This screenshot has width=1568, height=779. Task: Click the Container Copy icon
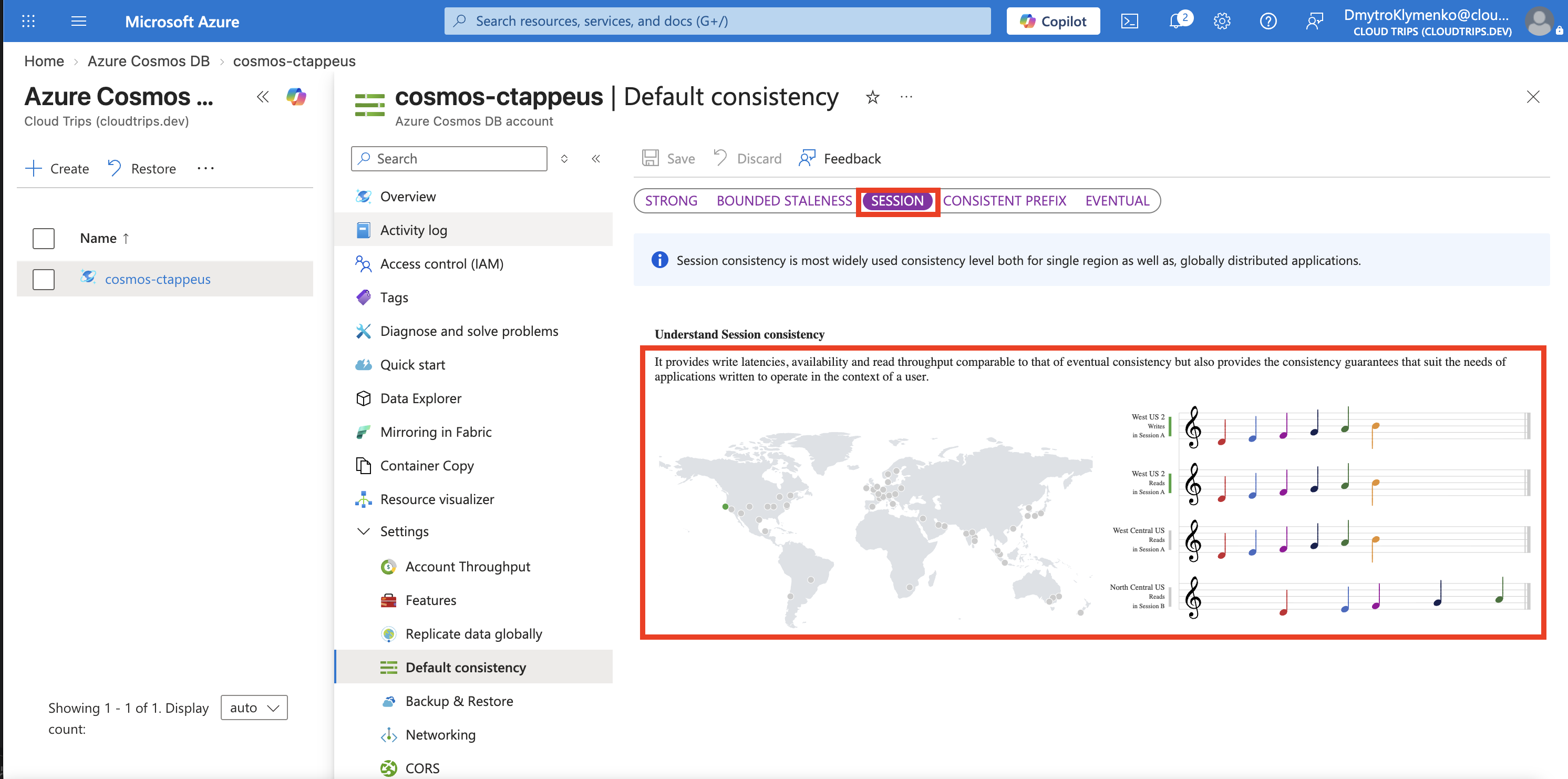[364, 465]
